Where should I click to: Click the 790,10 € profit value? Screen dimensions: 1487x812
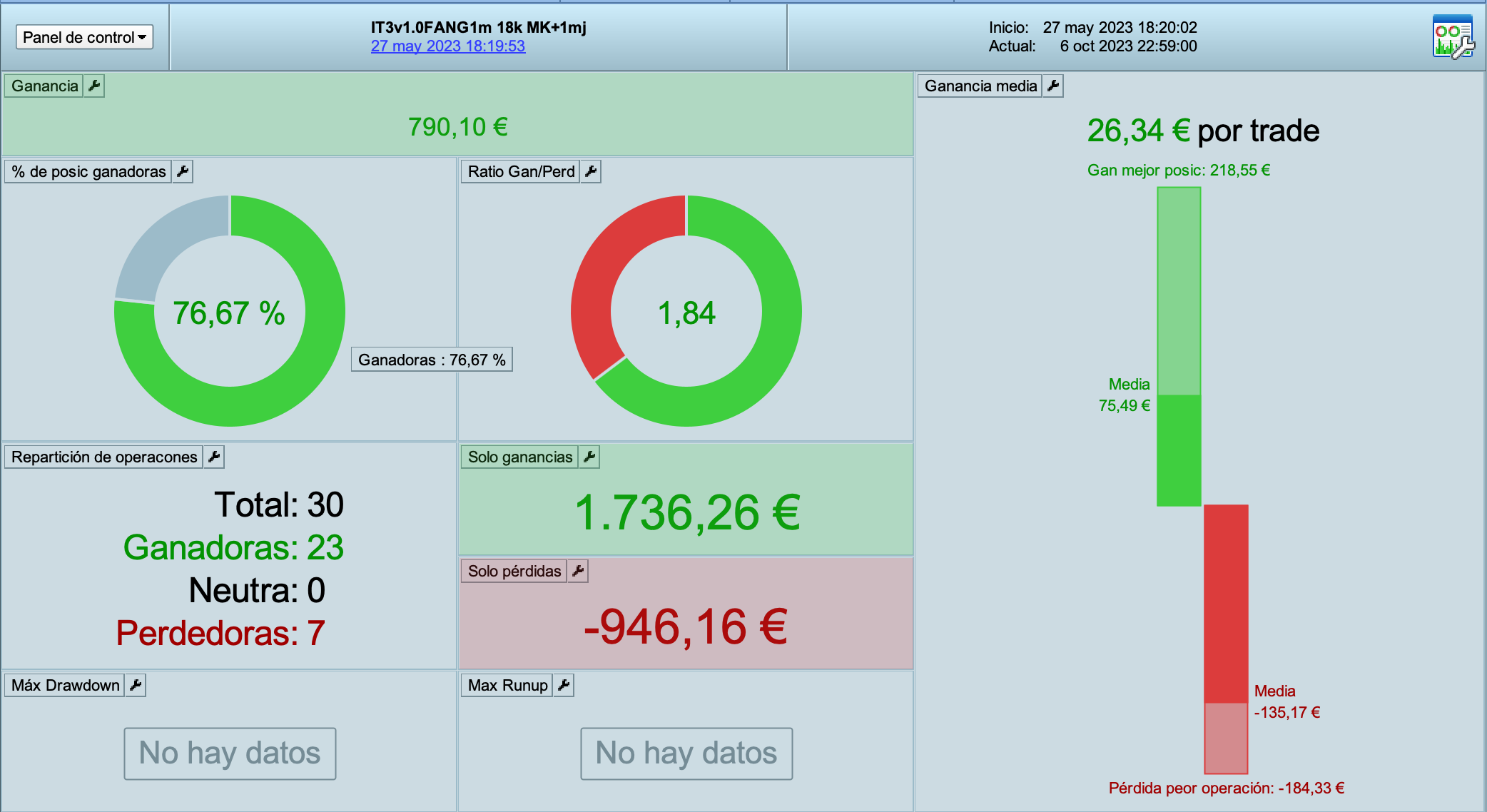(x=457, y=128)
